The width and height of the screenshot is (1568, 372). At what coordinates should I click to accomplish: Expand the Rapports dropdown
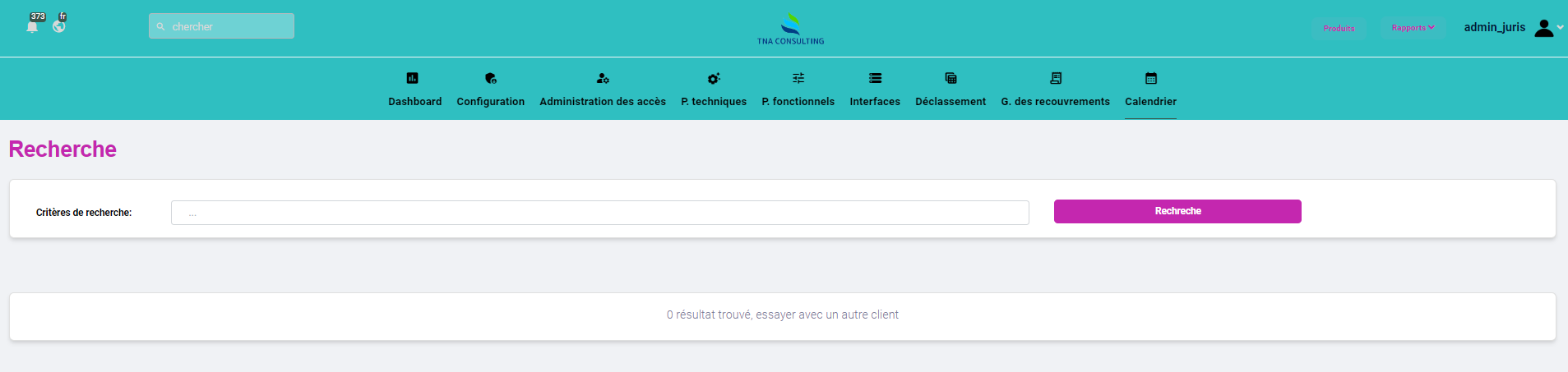(1413, 28)
